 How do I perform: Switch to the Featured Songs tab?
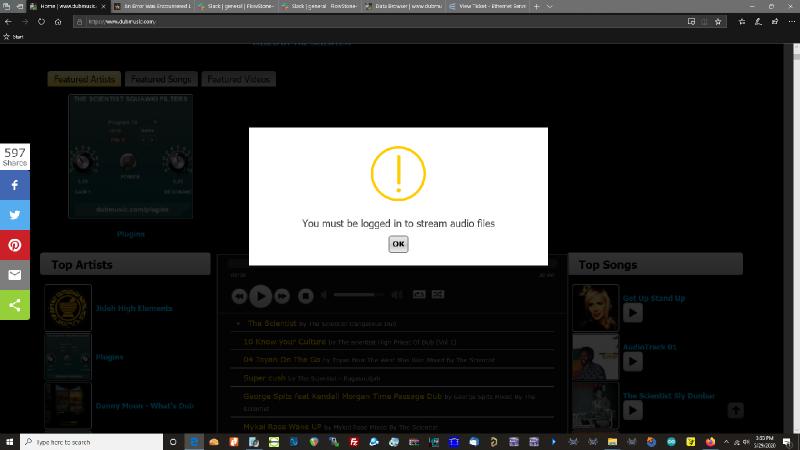click(161, 79)
